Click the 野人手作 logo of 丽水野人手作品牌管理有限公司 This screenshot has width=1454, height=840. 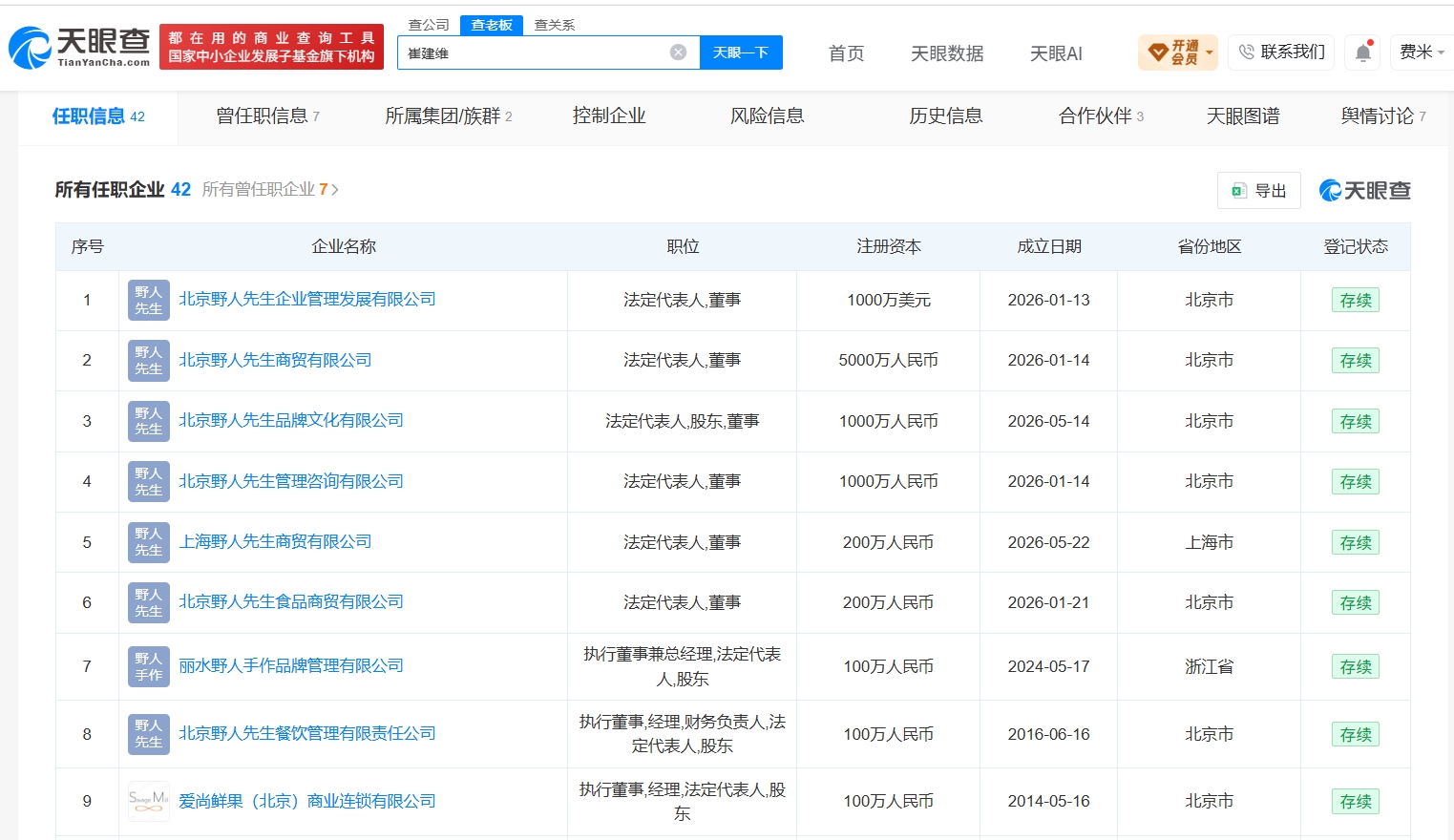click(x=149, y=666)
